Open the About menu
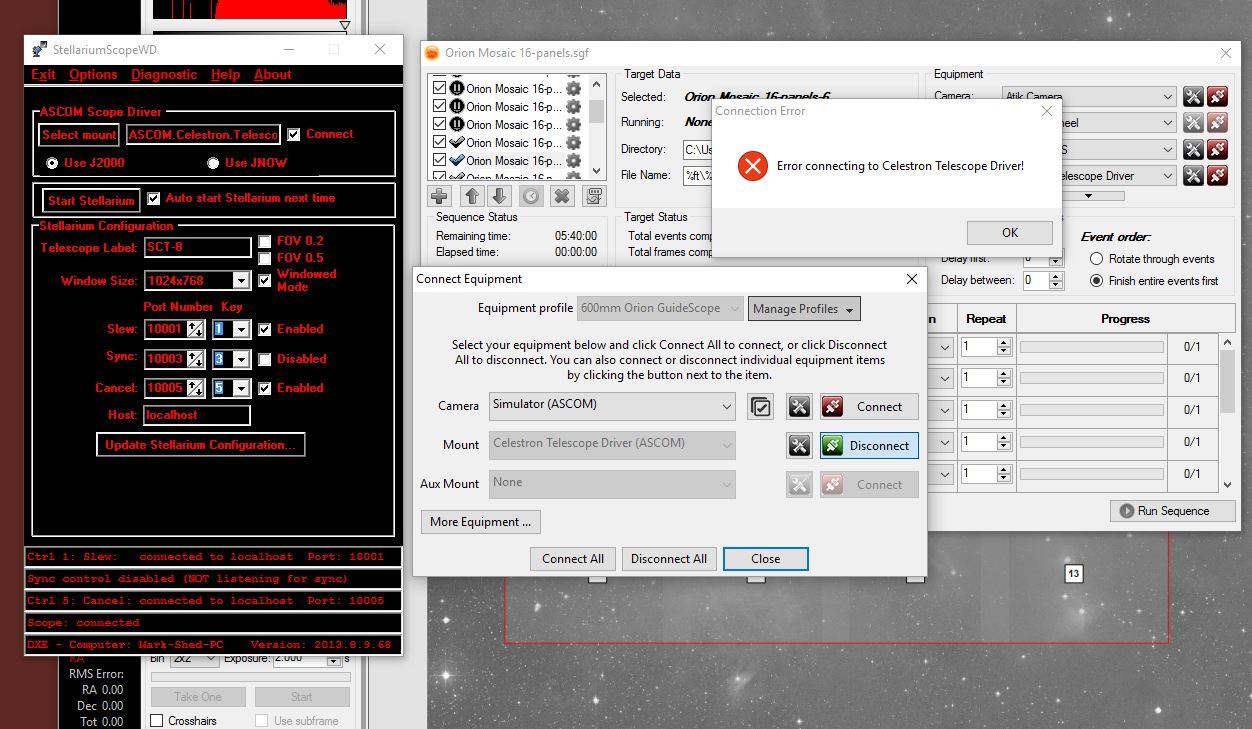The image size is (1252, 729). 273,75
